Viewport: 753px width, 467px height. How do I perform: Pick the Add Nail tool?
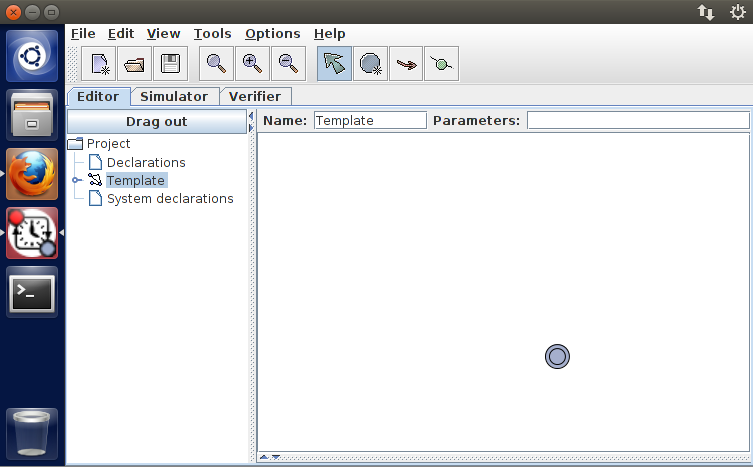(441, 64)
